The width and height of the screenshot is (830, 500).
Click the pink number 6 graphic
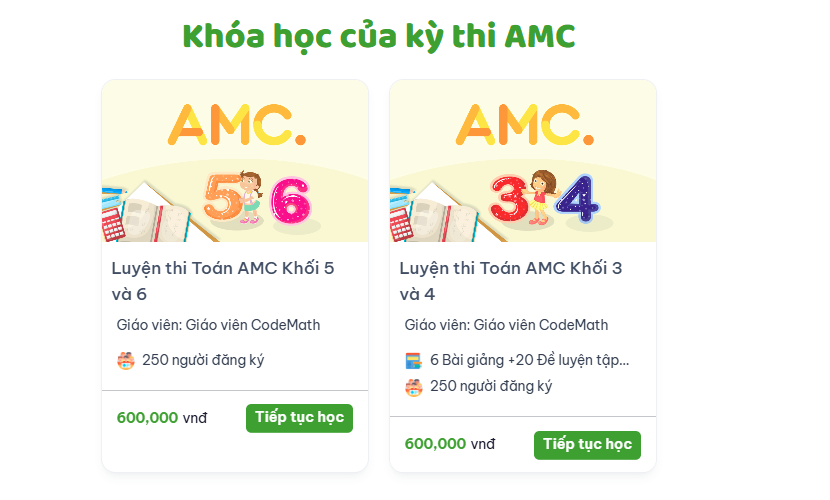coord(291,202)
